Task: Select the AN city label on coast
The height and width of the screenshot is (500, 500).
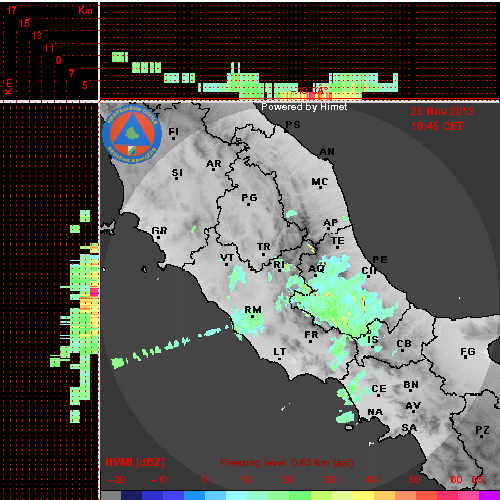Action: (327, 152)
